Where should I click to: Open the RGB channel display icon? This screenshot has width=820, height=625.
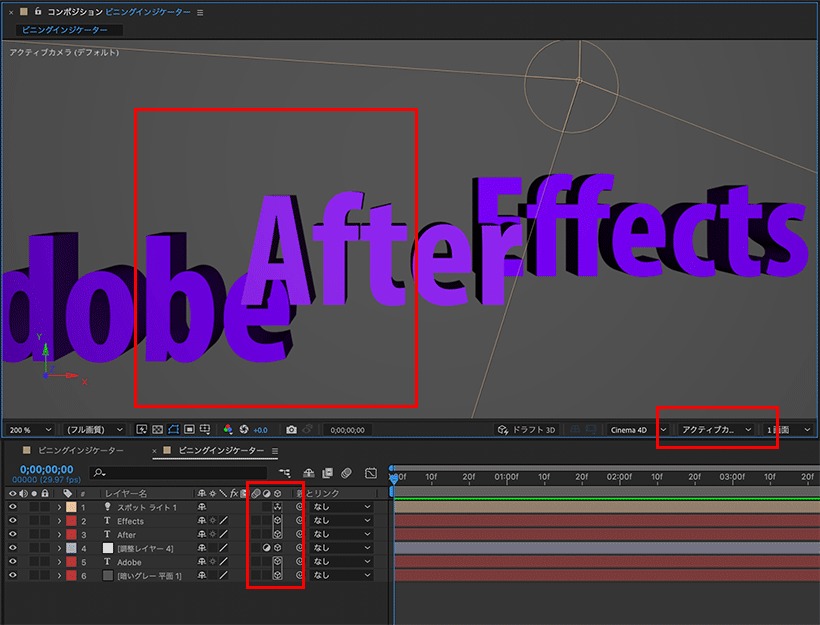[228, 429]
